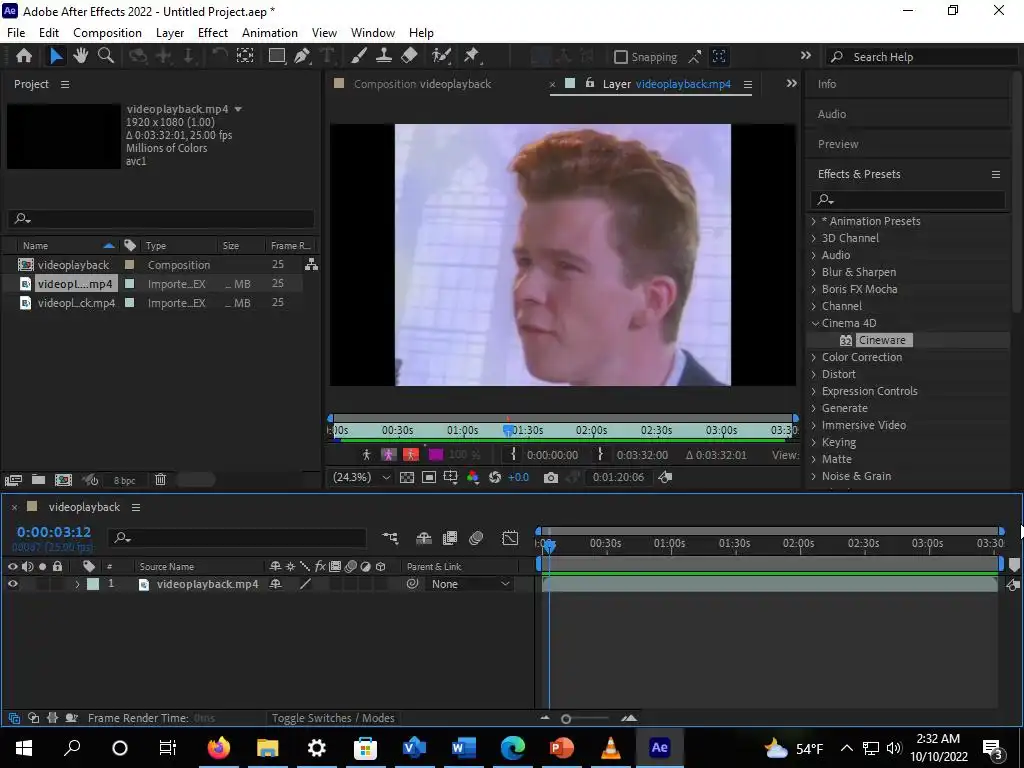Toggle shy layers hide switch
Viewport: 1024px width, 768px height.
424,538
